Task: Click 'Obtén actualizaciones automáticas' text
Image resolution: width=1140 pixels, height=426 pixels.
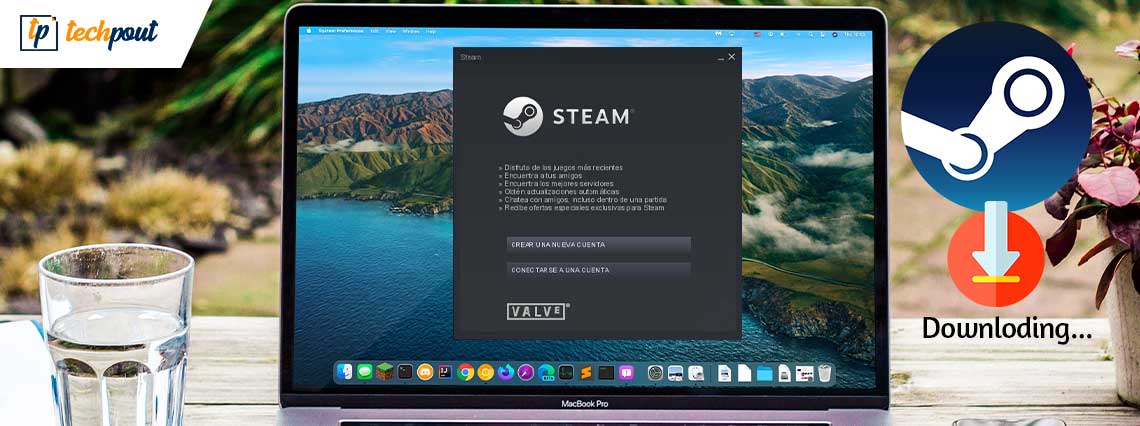Action: pos(560,192)
